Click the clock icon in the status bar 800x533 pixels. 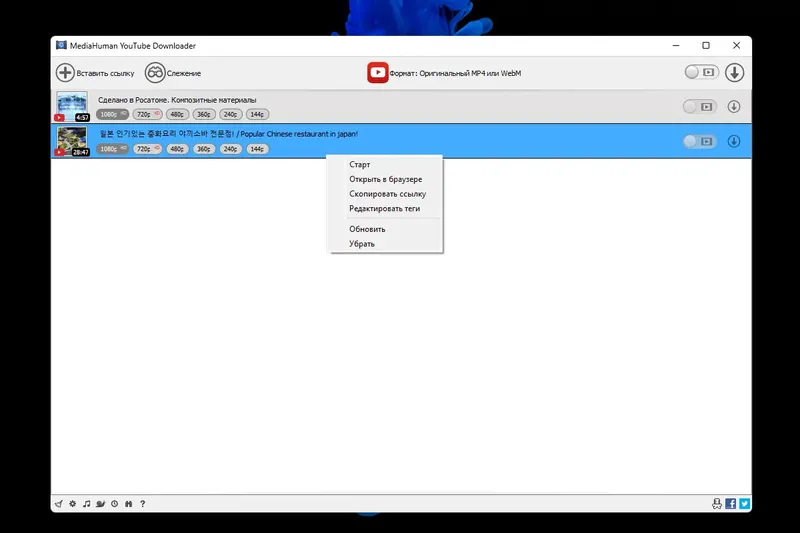[x=115, y=504]
